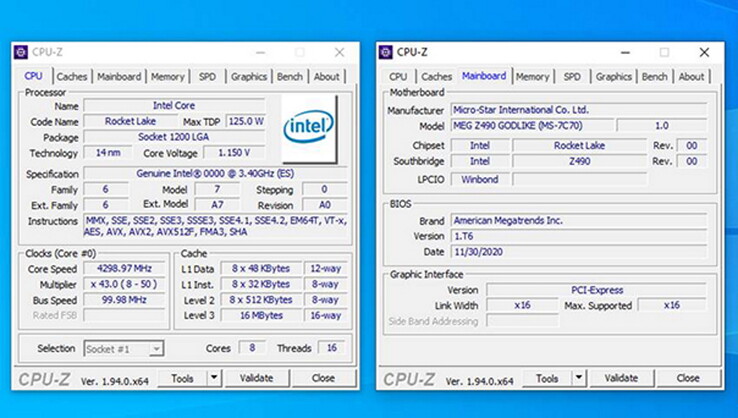This screenshot has width=738, height=418.
Task: Click Model 'MEG Z490 GODLIKE (MS-7C70)'
Action: tap(532, 126)
